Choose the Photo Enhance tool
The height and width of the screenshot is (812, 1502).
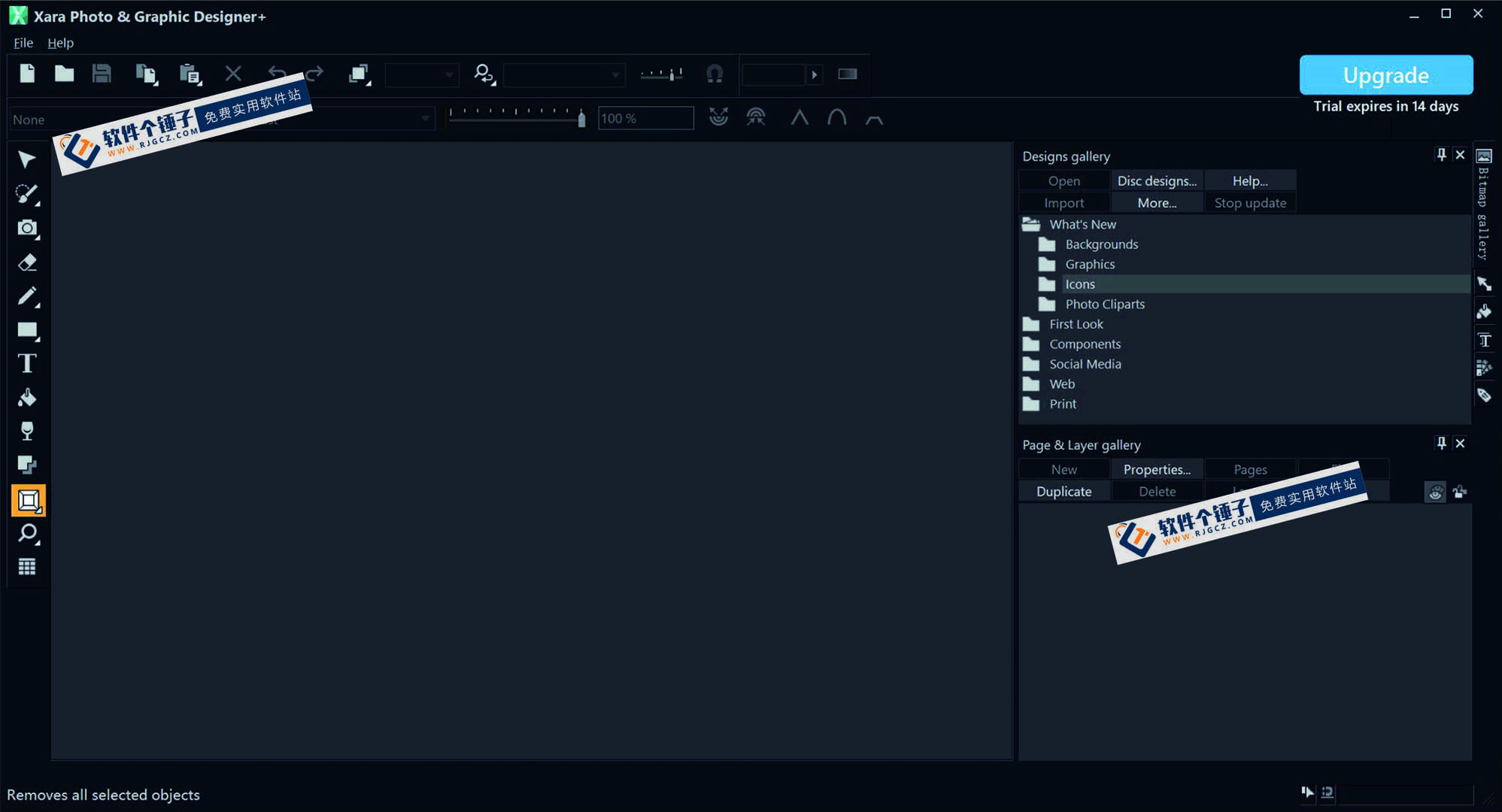coord(27,194)
